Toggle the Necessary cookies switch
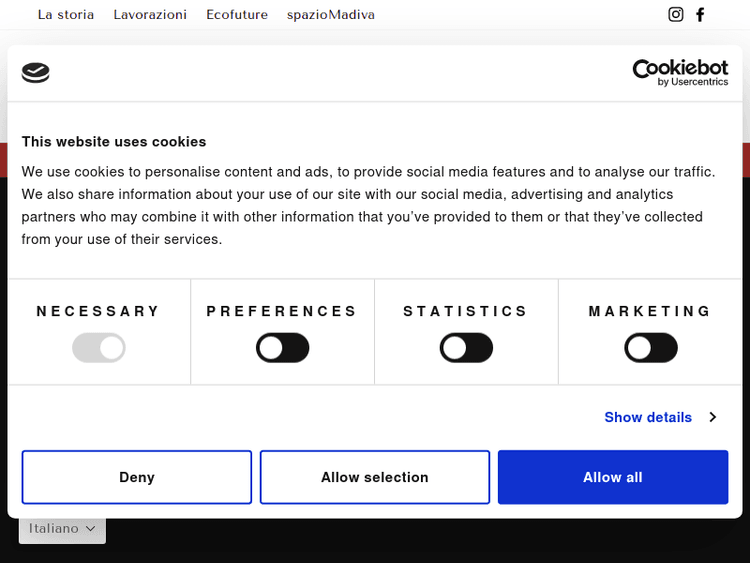This screenshot has height=563, width=750. coord(99,348)
